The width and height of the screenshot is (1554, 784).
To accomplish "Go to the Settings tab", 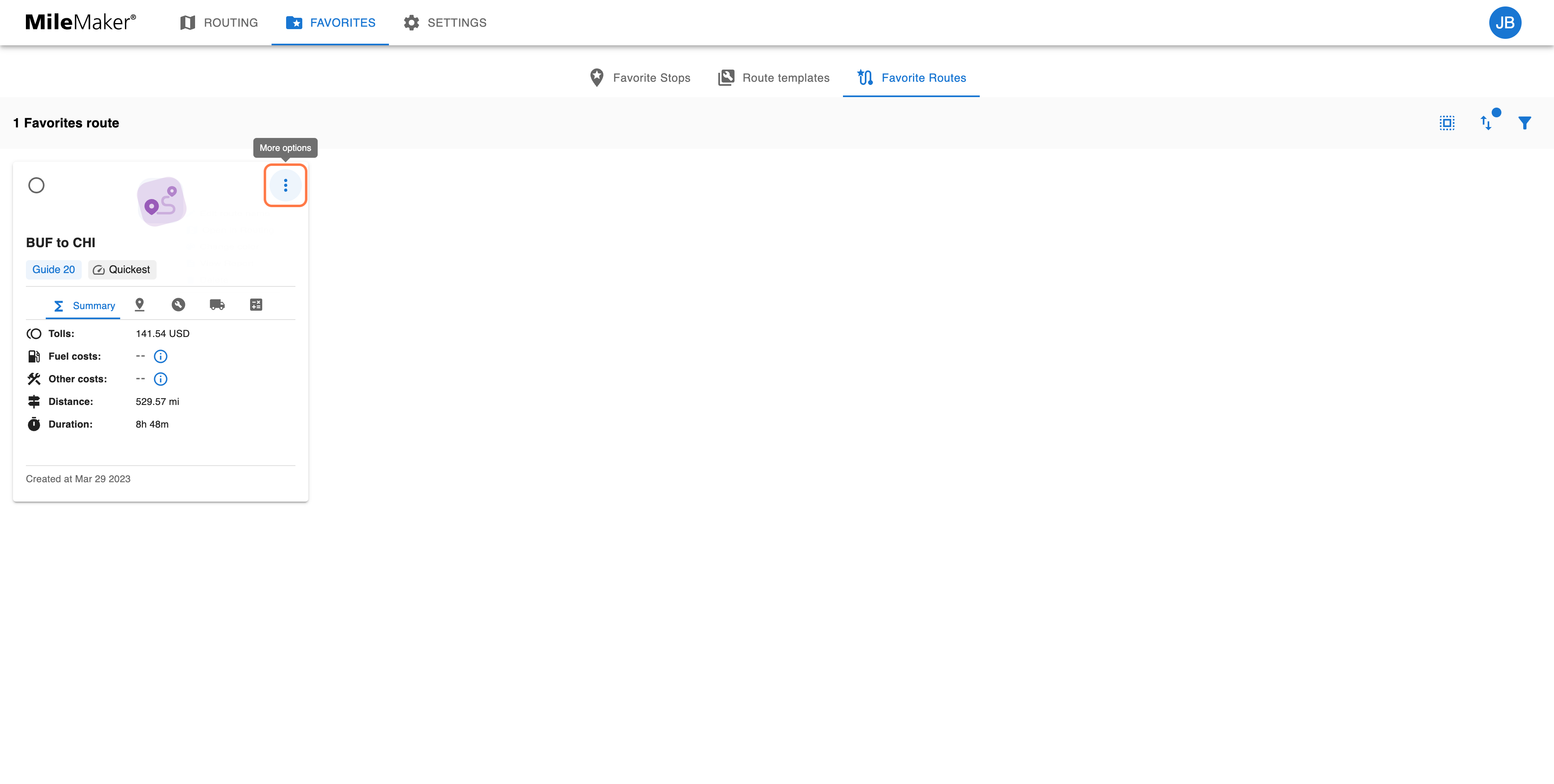I will [x=445, y=22].
